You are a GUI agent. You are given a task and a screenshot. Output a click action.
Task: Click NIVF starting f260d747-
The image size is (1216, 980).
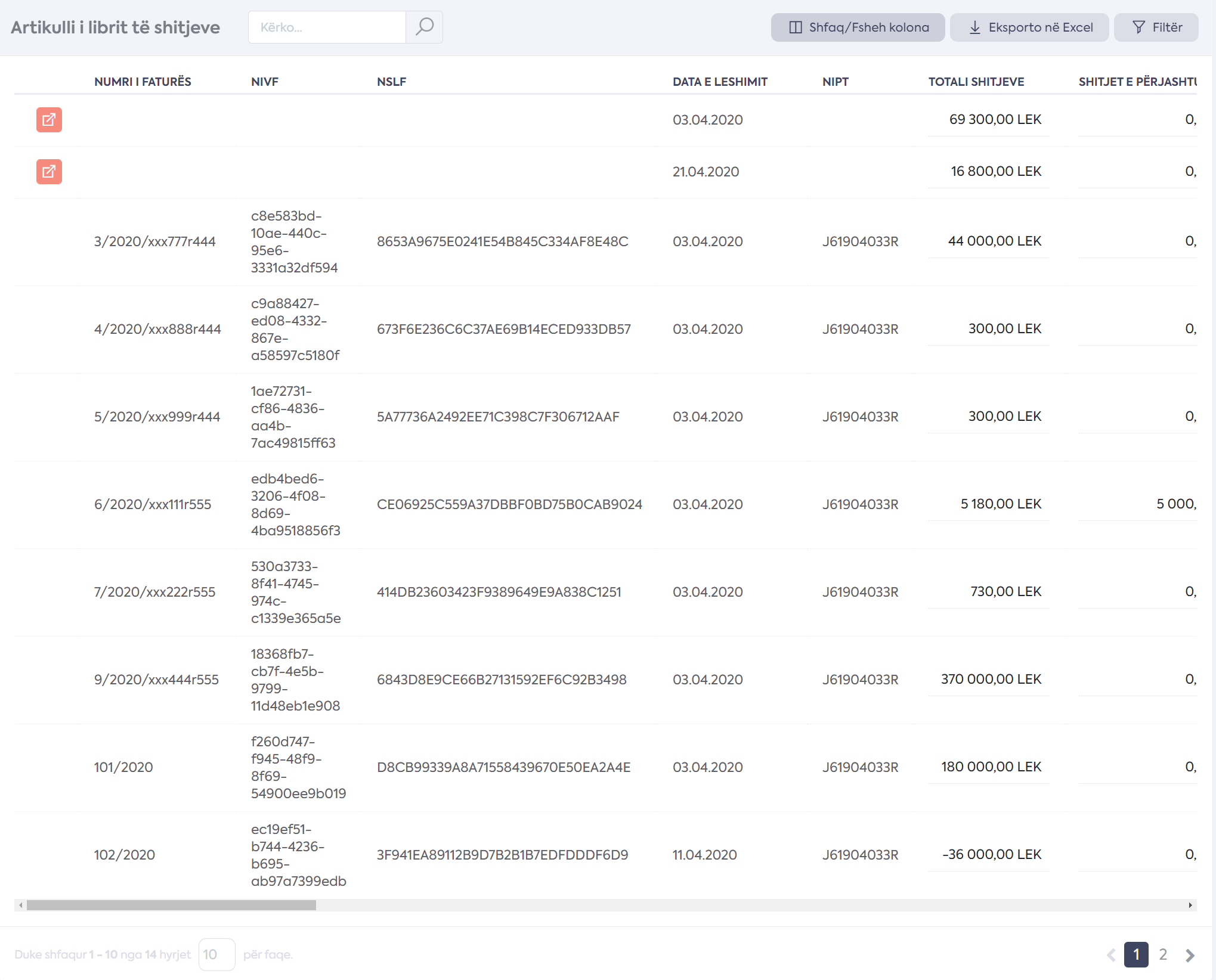coord(298,767)
